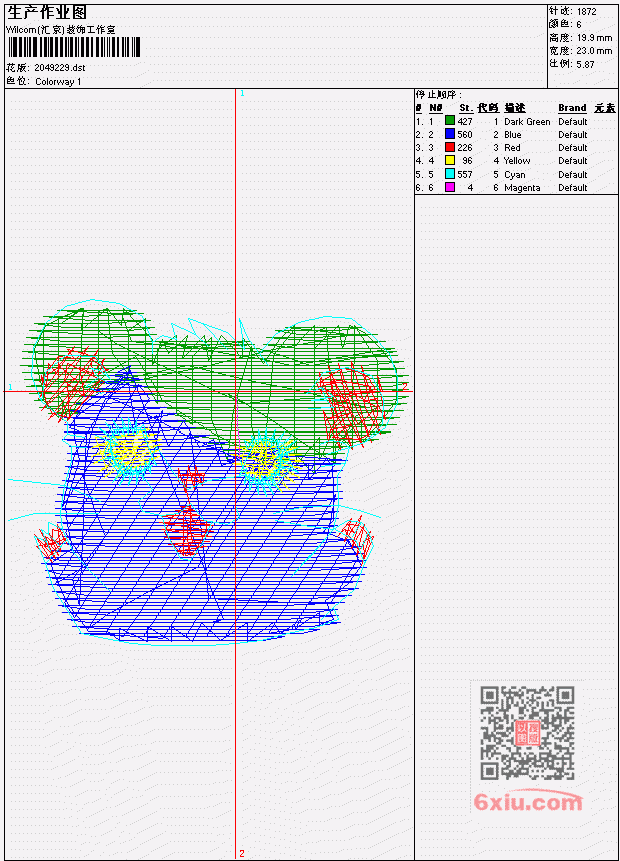Click the Magenta color swatch

click(x=450, y=187)
